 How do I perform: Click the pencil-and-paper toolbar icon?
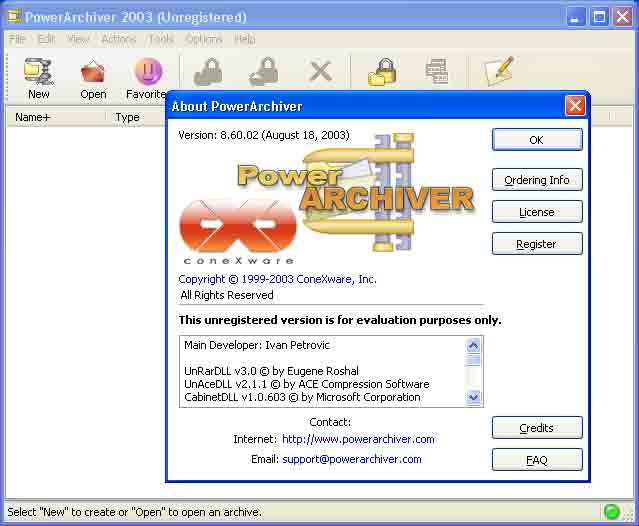tap(499, 71)
